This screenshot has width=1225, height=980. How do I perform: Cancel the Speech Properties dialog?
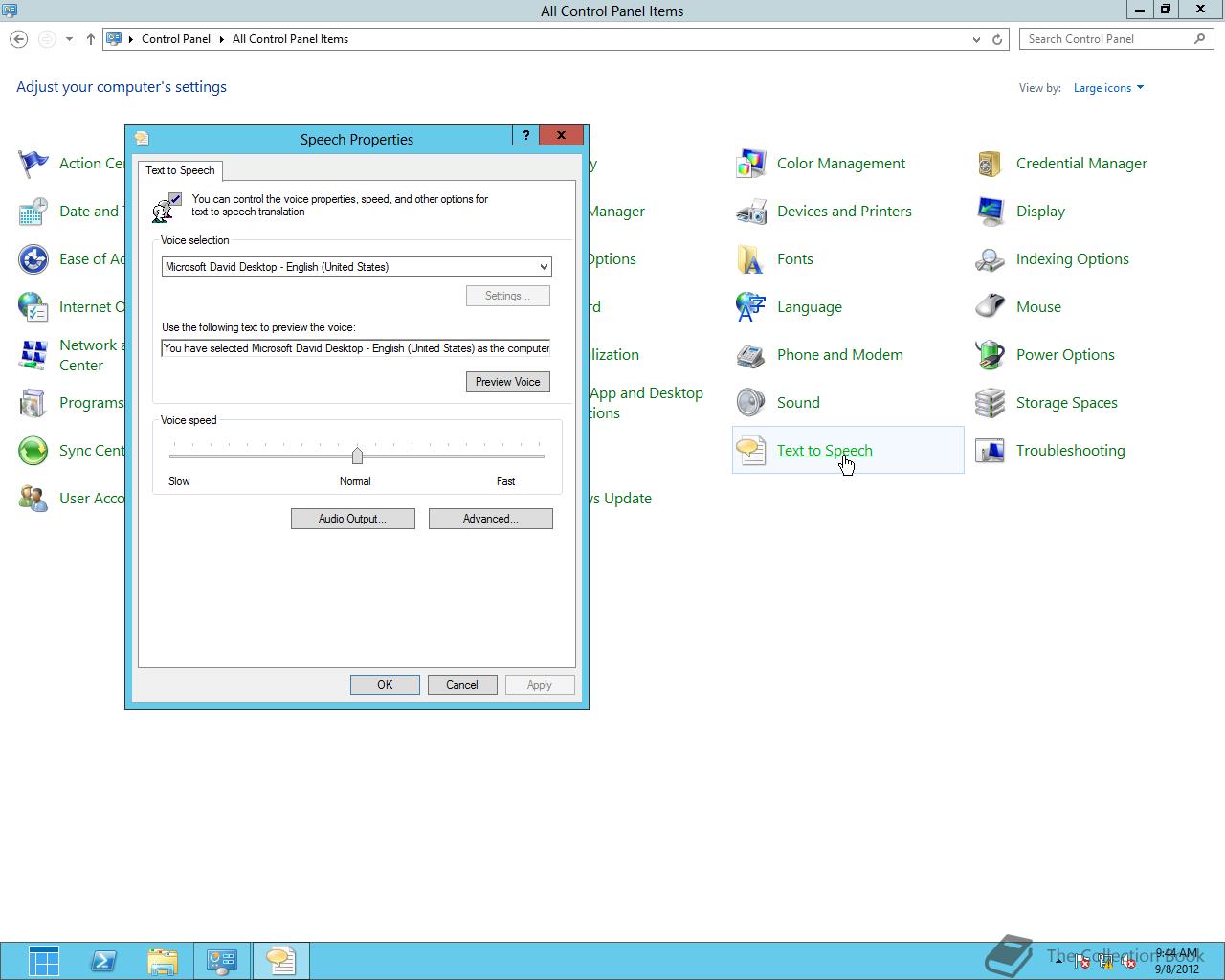(461, 685)
